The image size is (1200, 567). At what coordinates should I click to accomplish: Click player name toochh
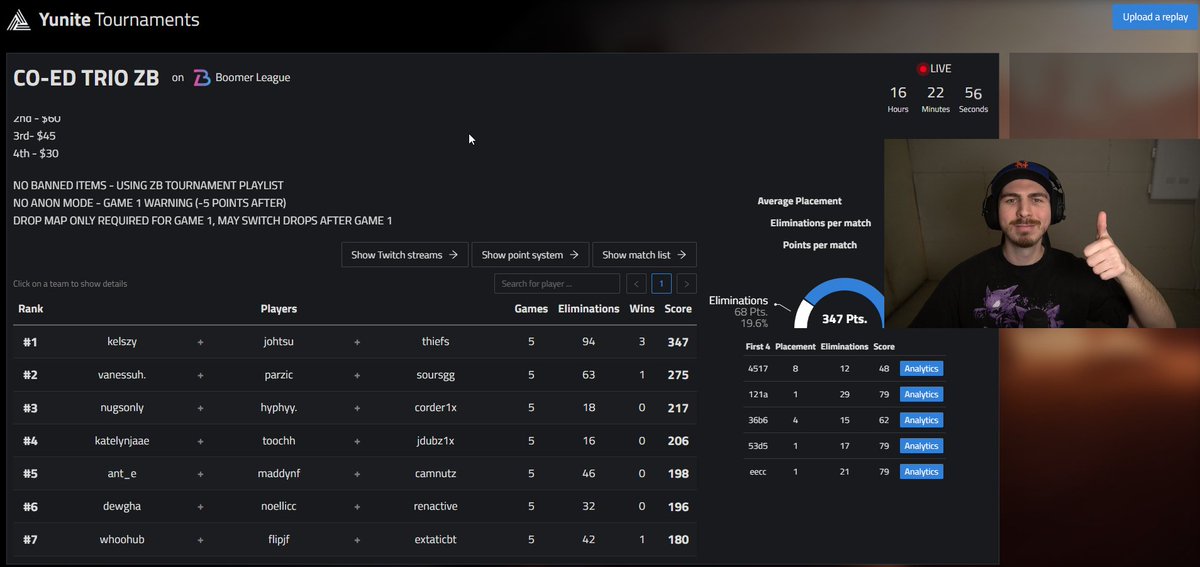coord(278,441)
